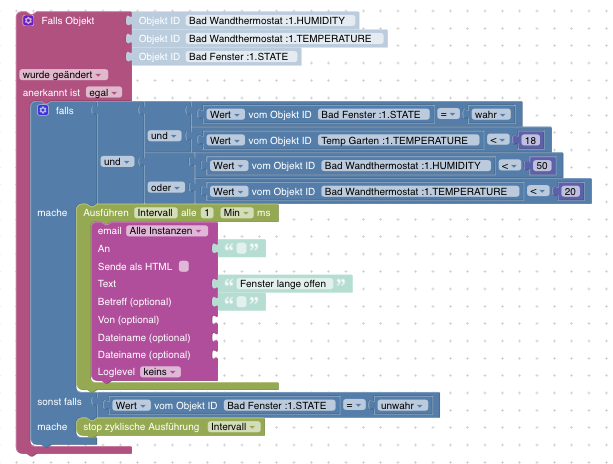Open Wert dropdown in first Bad Fenster condition

pos(225,115)
